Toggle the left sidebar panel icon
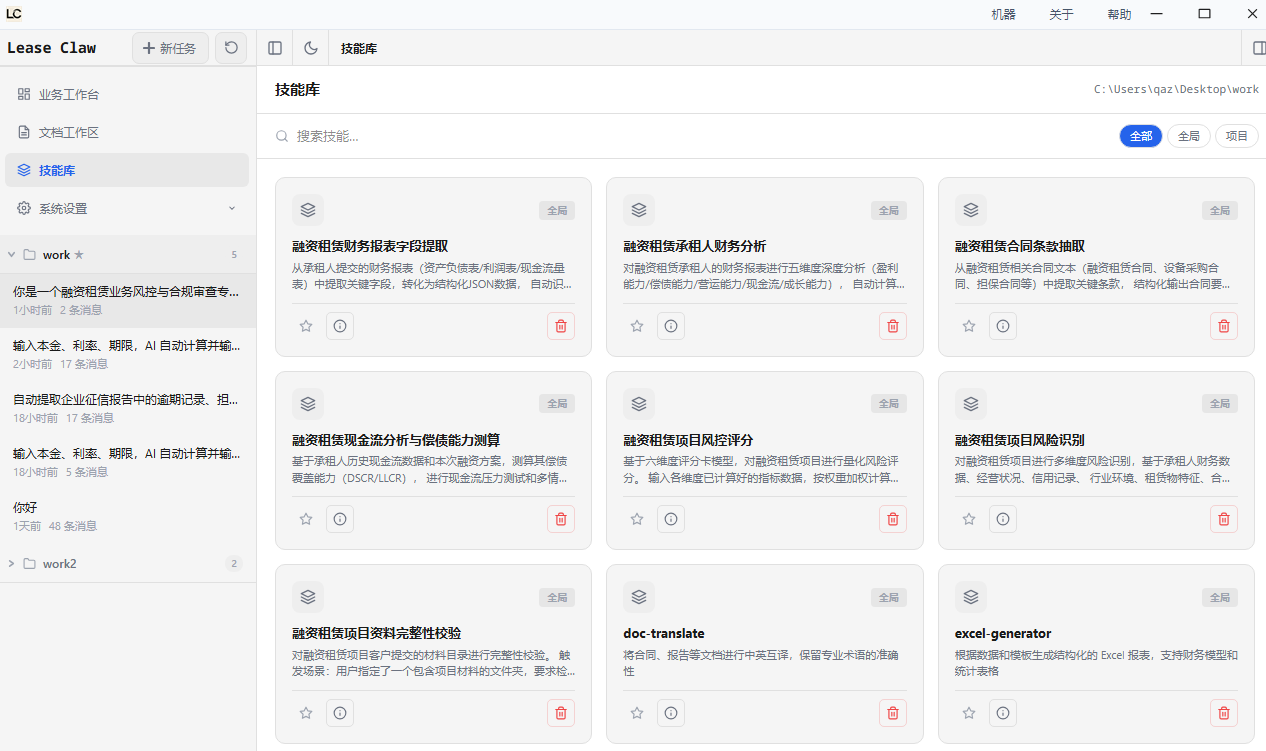Screen dimensions: 1266x751 [x=275, y=48]
